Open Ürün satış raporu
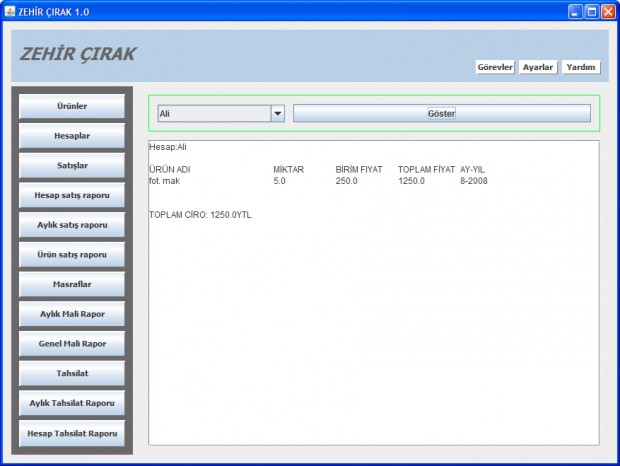Screen dimensions: 620x466 click(72, 254)
